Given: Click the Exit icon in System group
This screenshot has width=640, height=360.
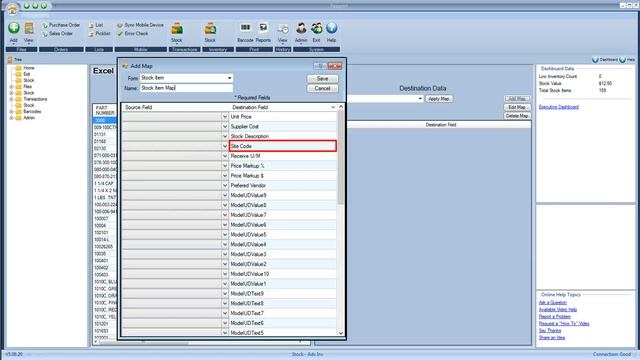Looking at the screenshot, I should point(316,28).
